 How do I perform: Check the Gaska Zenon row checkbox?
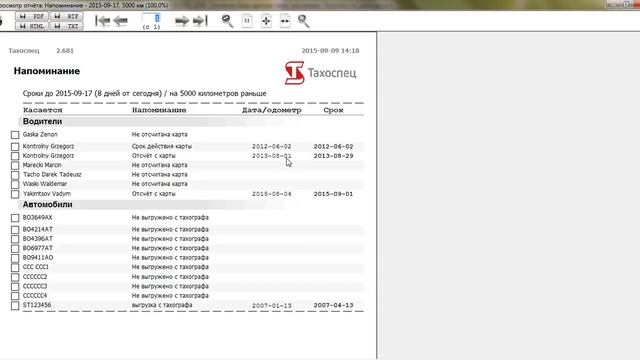click(x=15, y=135)
